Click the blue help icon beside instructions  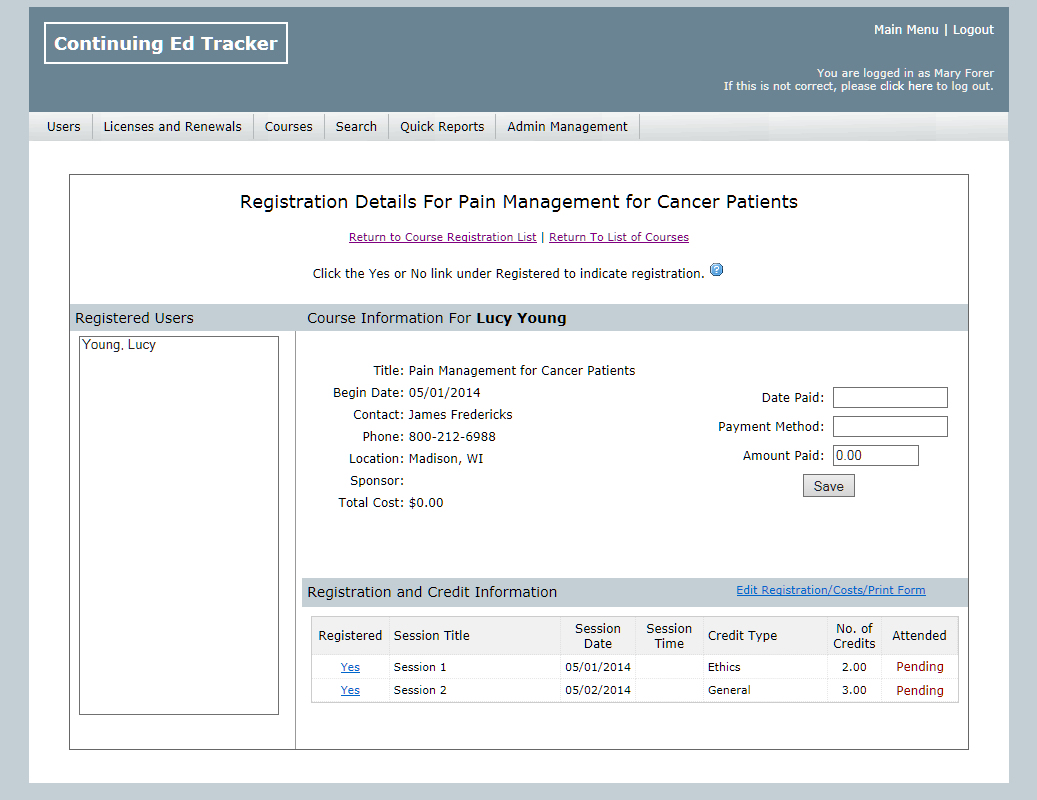pos(716,271)
